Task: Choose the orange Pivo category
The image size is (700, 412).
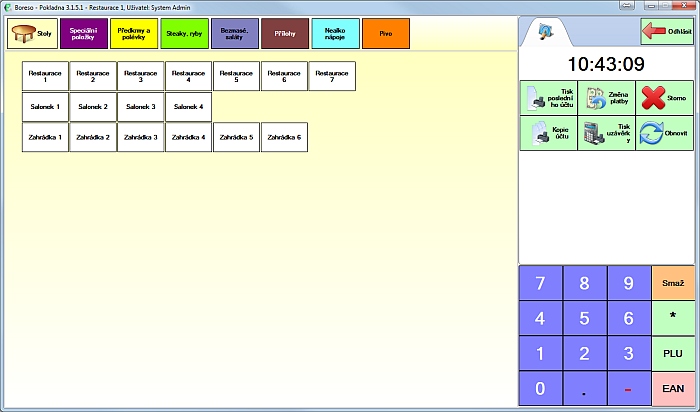Action: pyautogui.click(x=386, y=34)
